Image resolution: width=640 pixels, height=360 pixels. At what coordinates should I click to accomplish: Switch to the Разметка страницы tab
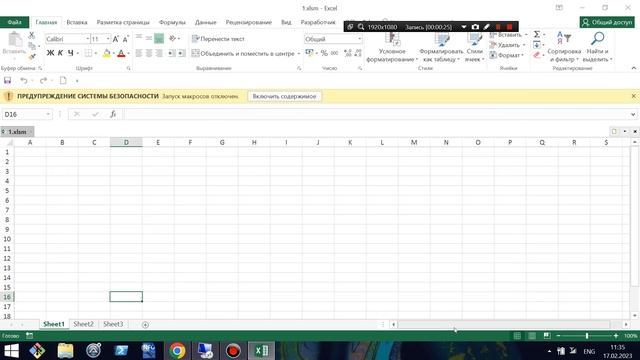coord(123,22)
